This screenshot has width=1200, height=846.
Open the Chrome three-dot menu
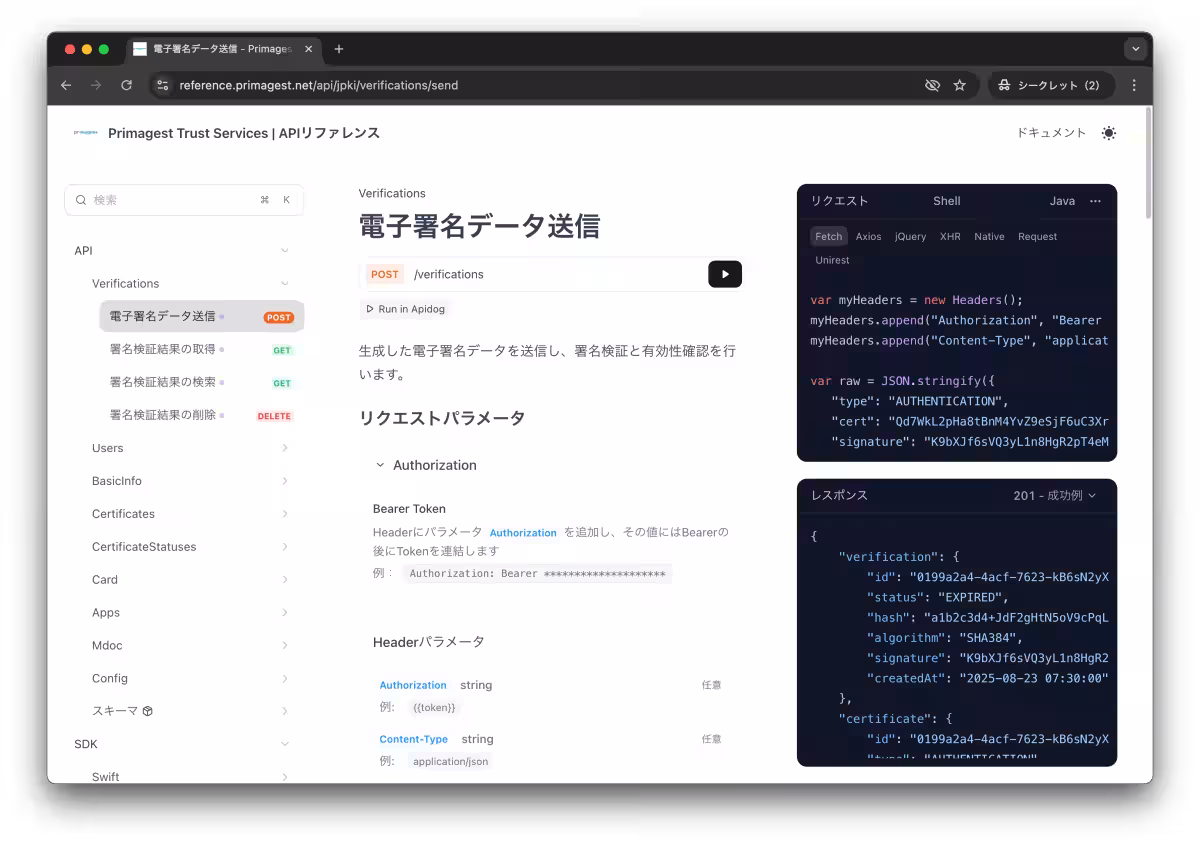(1134, 85)
